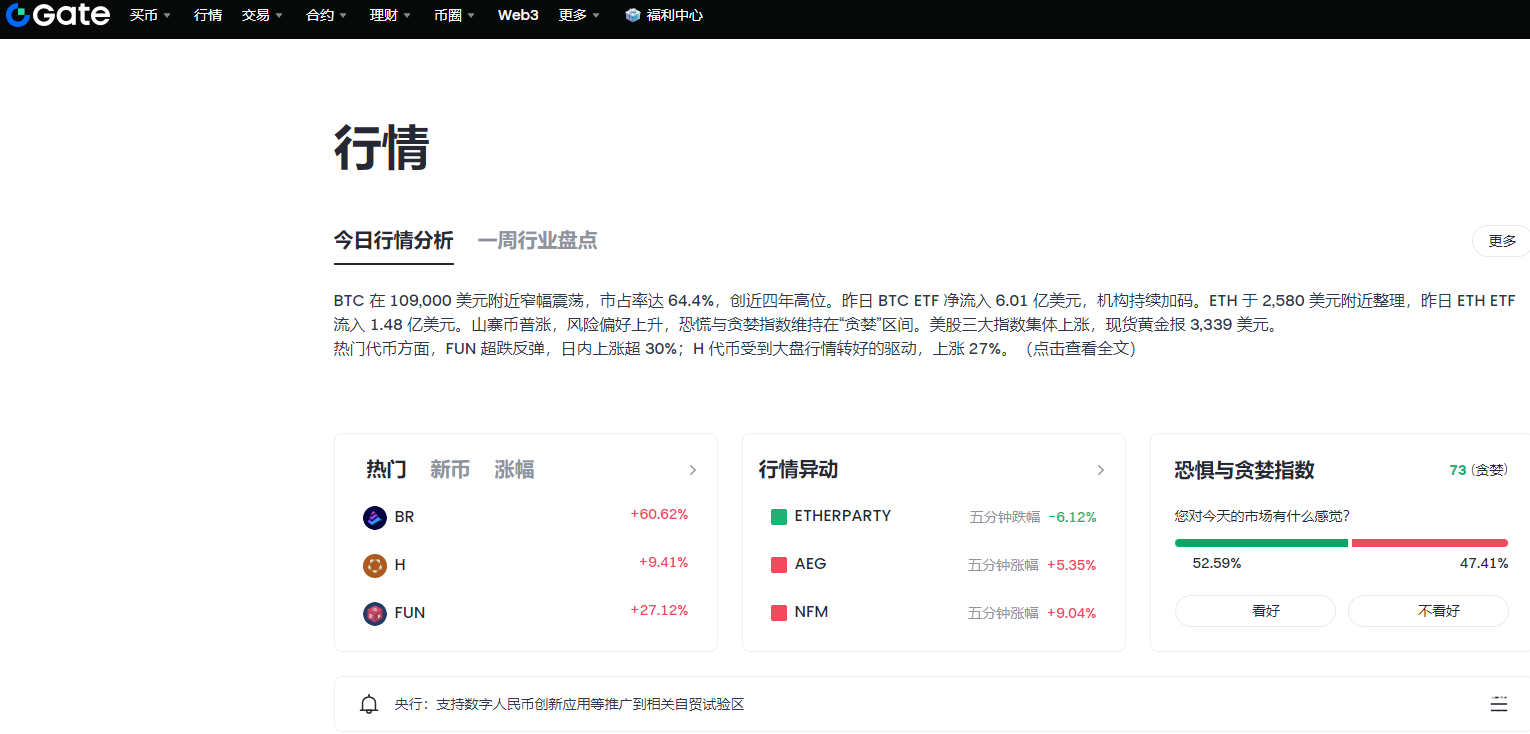Switch to 一周行业盘点 tab
1530x734 pixels.
tap(537, 241)
